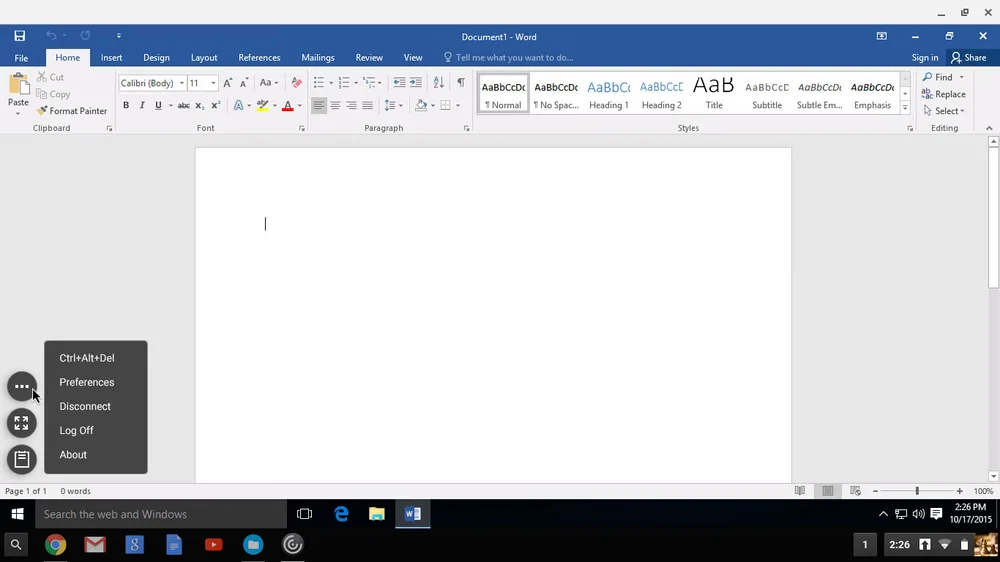Image resolution: width=1000 pixels, height=562 pixels.
Task: Open the numbering style dropdown
Action: [356, 83]
